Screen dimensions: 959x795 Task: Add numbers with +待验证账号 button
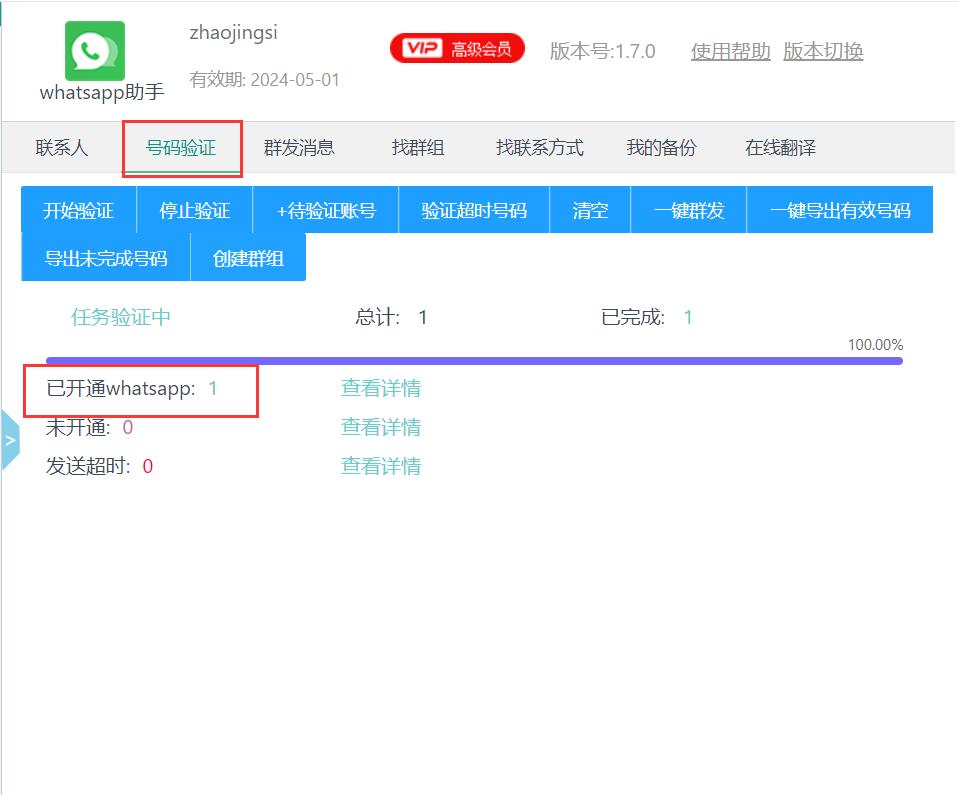(326, 210)
